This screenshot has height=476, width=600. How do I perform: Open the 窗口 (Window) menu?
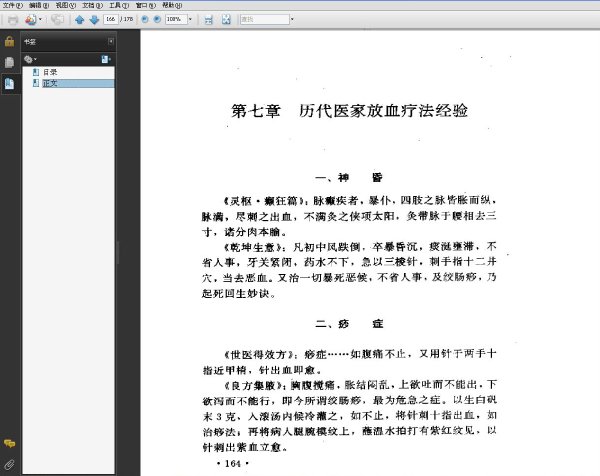(145, 5)
